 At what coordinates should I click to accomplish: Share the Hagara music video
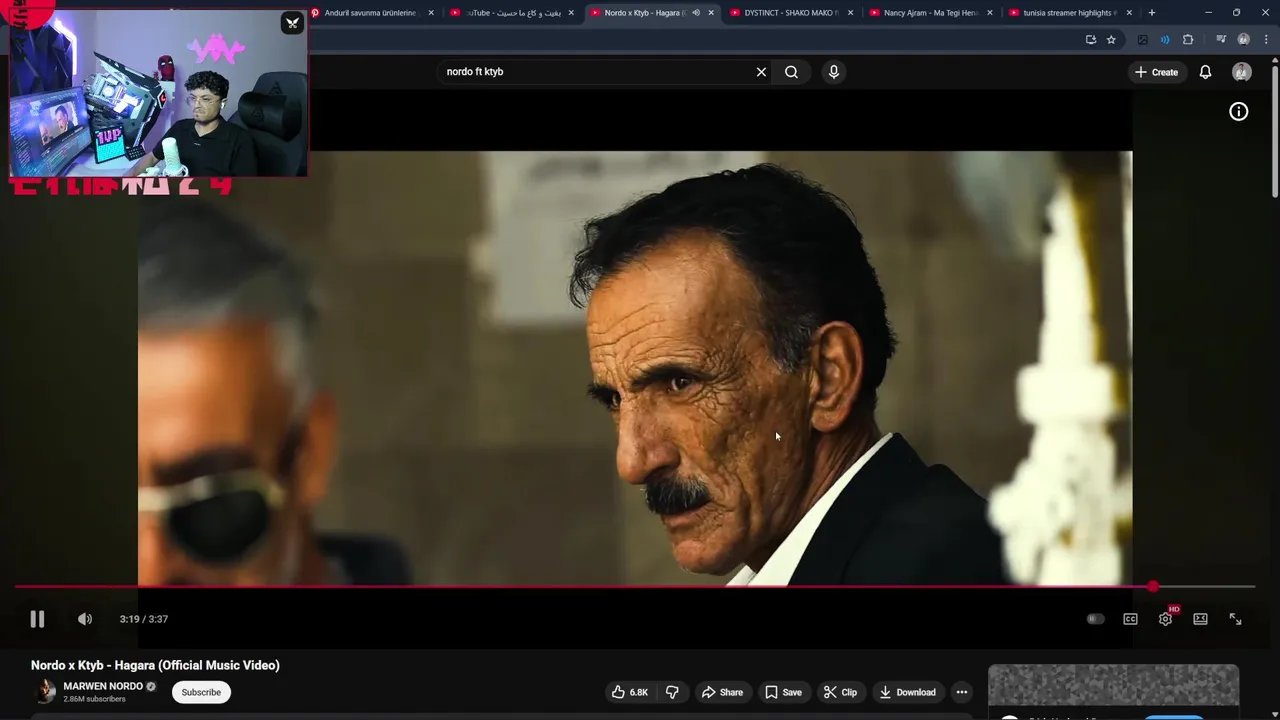pyautogui.click(x=722, y=692)
